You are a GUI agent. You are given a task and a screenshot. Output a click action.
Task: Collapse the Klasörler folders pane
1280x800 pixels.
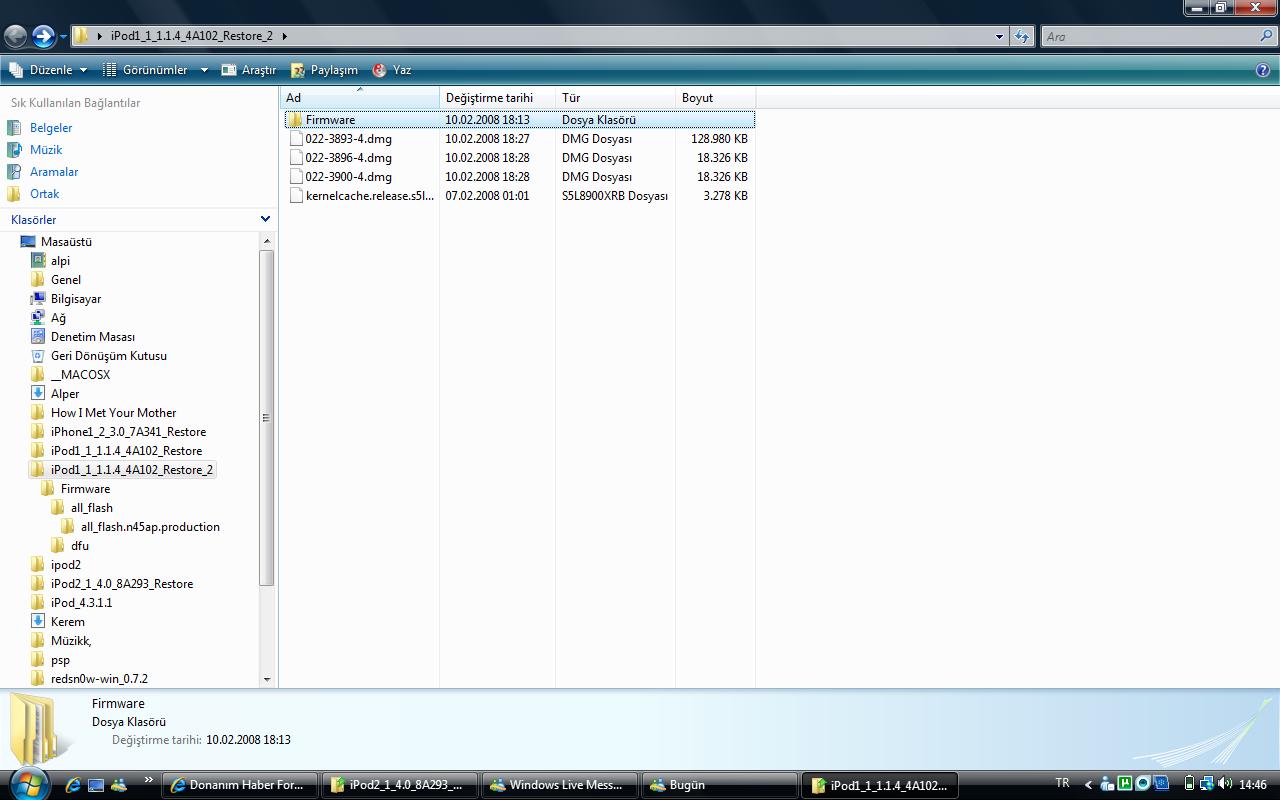(265, 219)
